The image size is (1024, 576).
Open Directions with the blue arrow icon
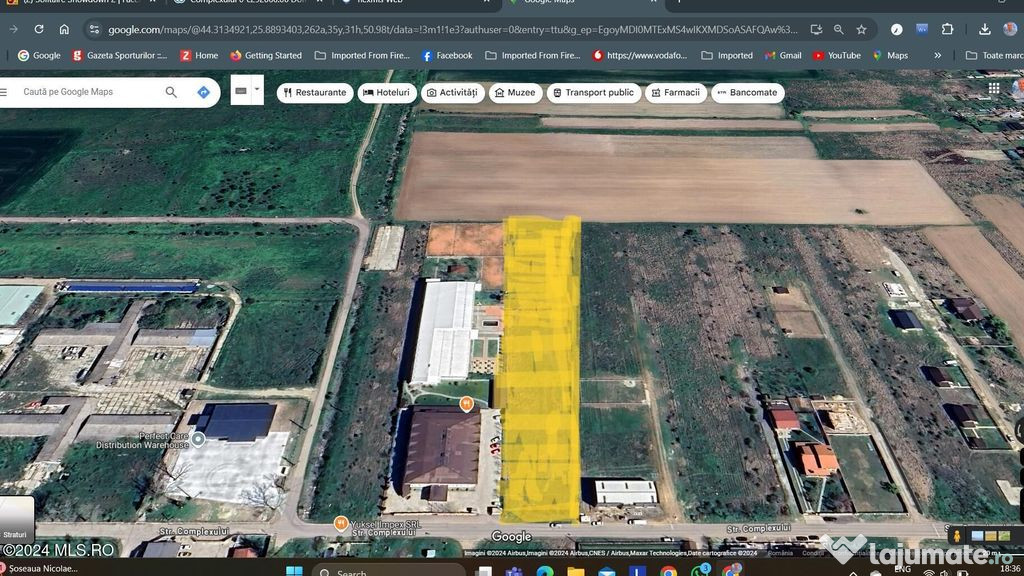[x=203, y=92]
